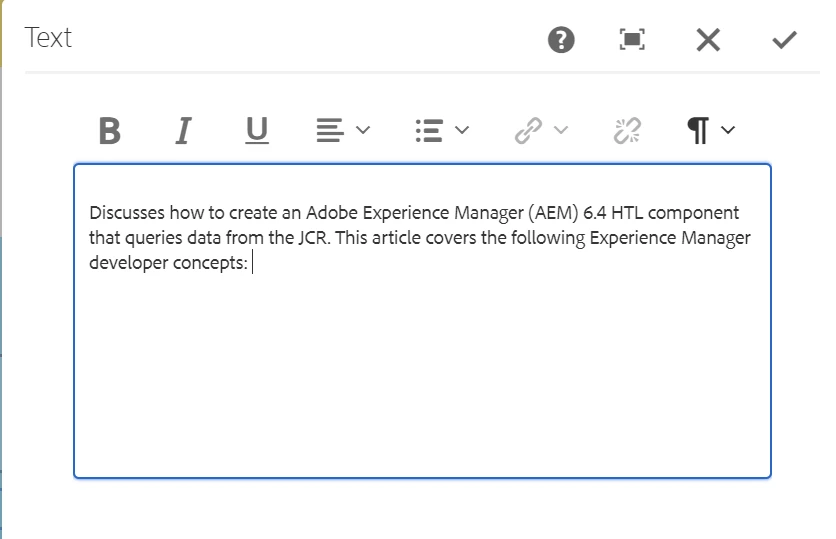Apply underline formatting
The image size is (836, 539).
pyautogui.click(x=256, y=131)
